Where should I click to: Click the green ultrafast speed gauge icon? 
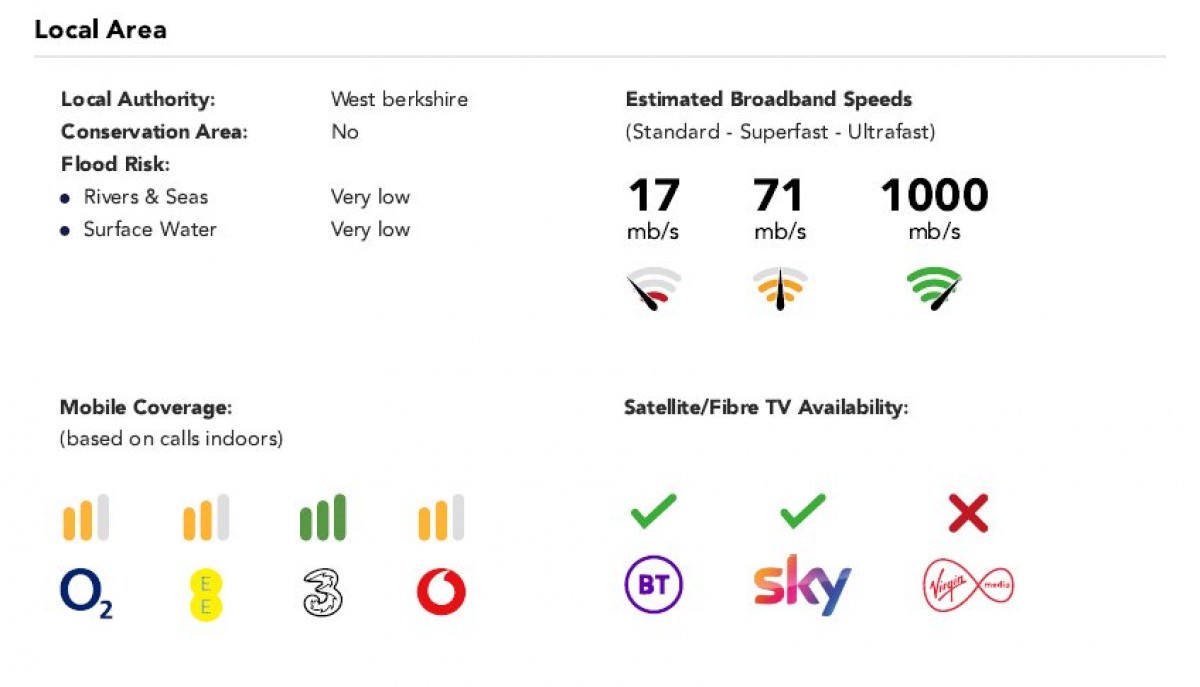[934, 290]
